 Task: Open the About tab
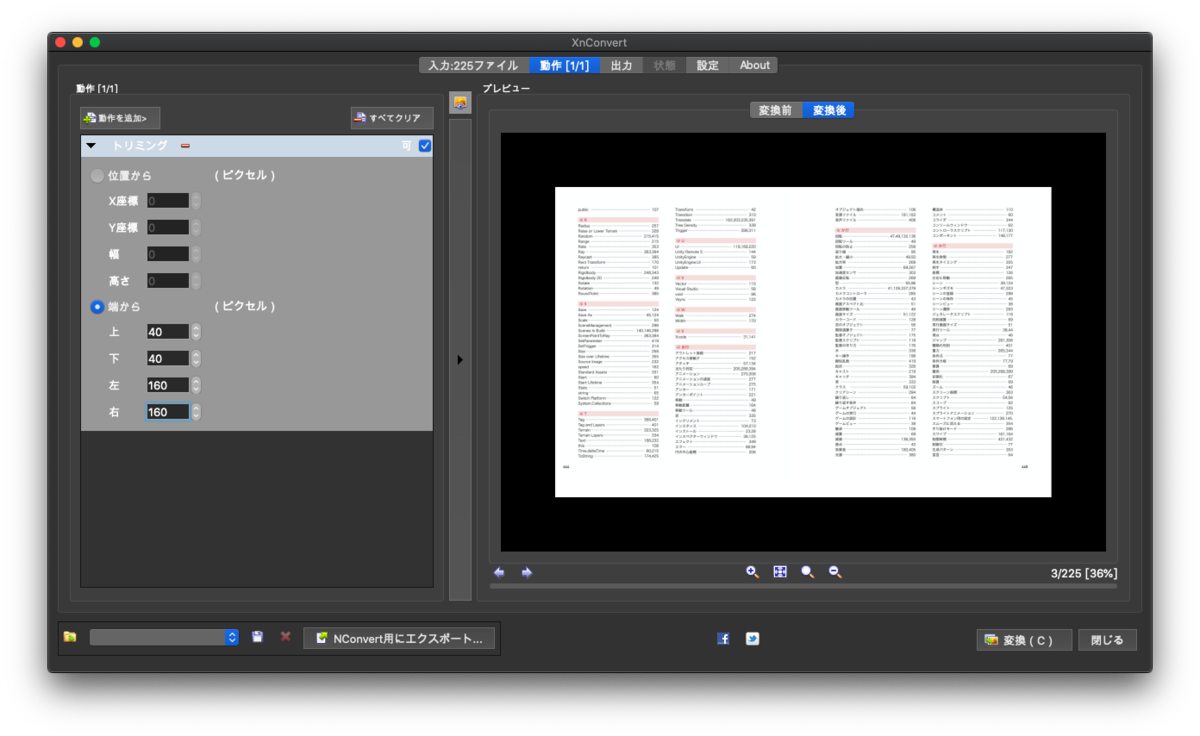[755, 65]
